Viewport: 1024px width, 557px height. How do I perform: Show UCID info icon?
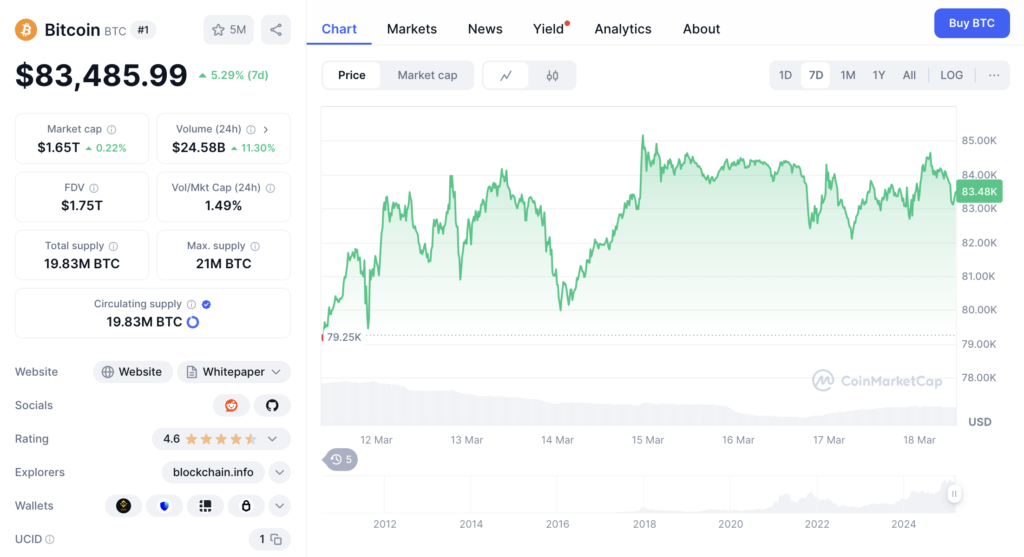(x=50, y=539)
